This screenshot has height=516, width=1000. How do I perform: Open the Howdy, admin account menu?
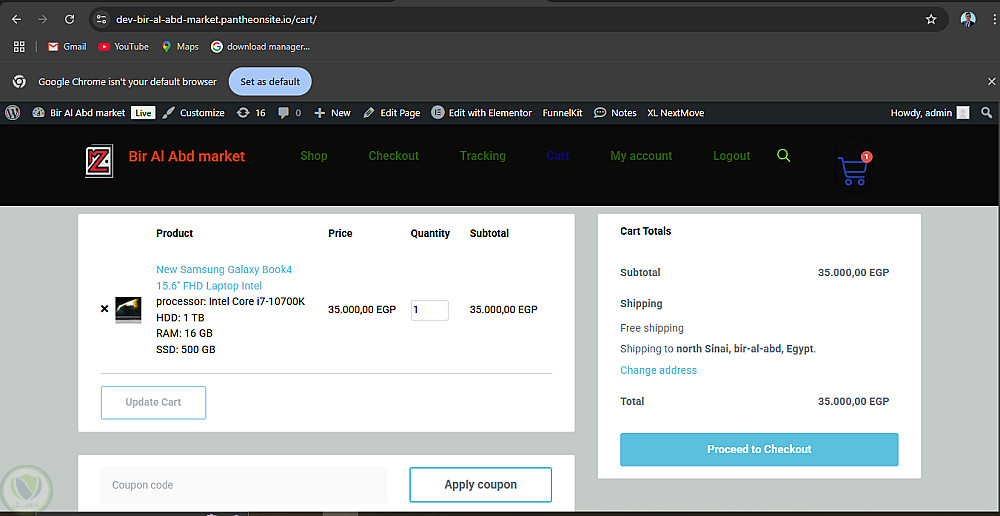(x=929, y=113)
